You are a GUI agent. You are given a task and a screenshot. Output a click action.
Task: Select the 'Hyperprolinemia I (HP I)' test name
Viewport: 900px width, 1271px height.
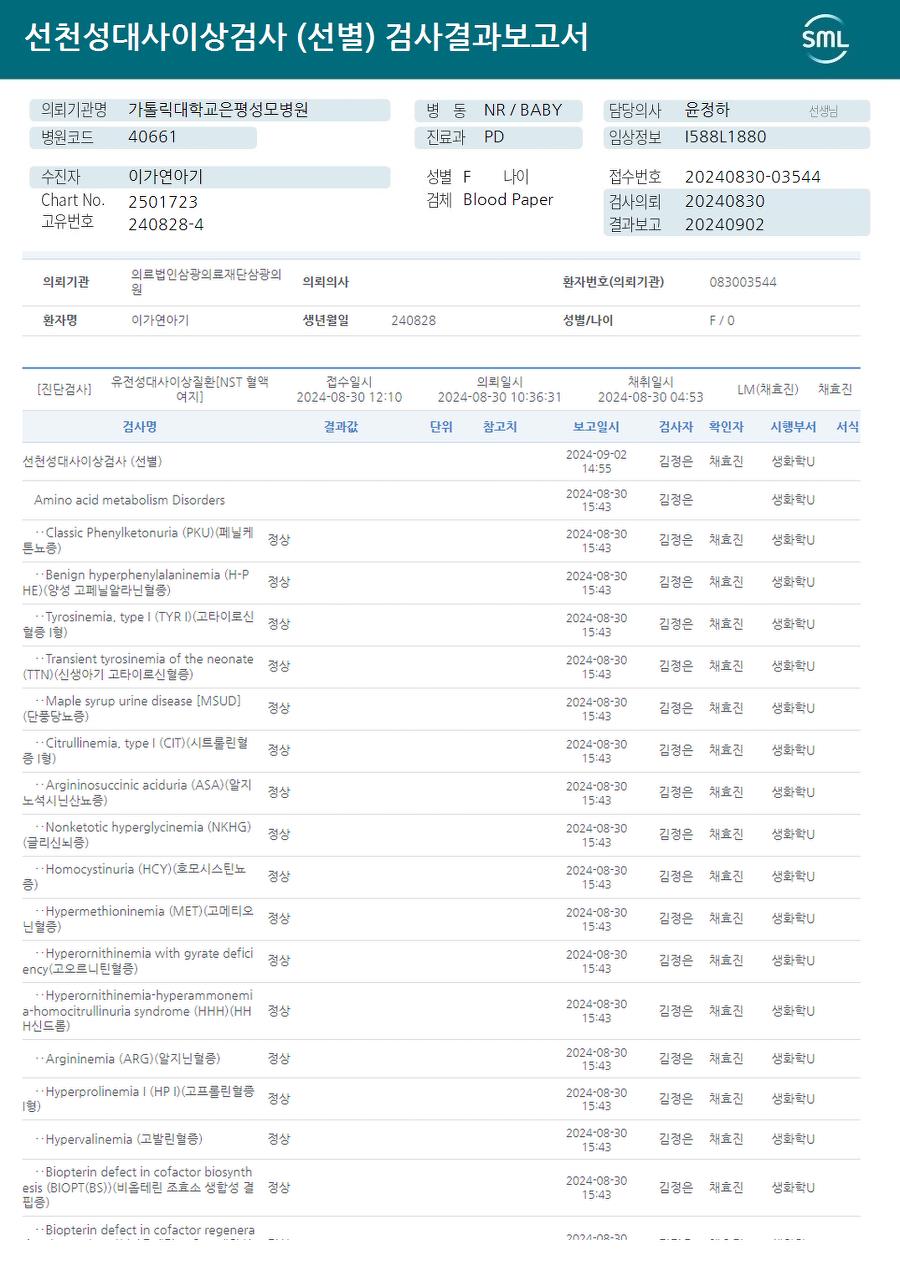138,1098
